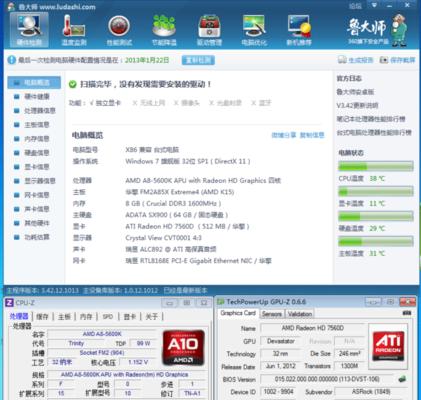Switch to CPU-Z SPD tab
The height and width of the screenshot is (400, 421).
[108, 316]
